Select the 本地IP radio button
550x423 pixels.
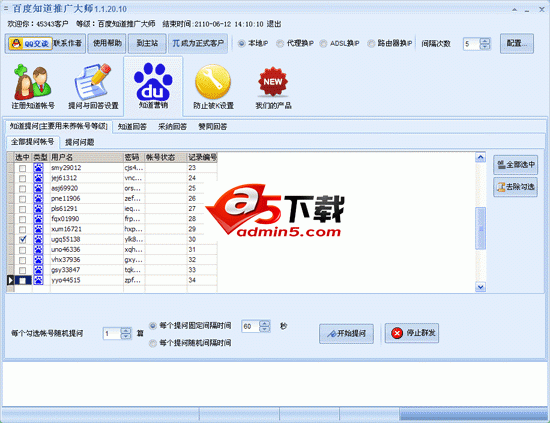point(241,43)
